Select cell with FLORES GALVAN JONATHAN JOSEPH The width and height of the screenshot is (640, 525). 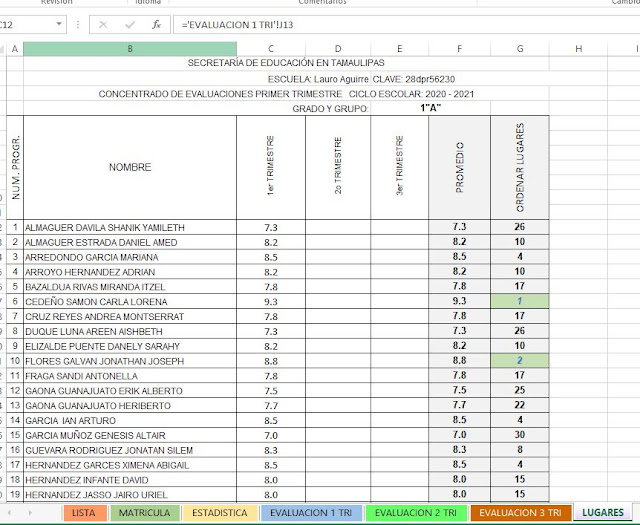point(130,361)
